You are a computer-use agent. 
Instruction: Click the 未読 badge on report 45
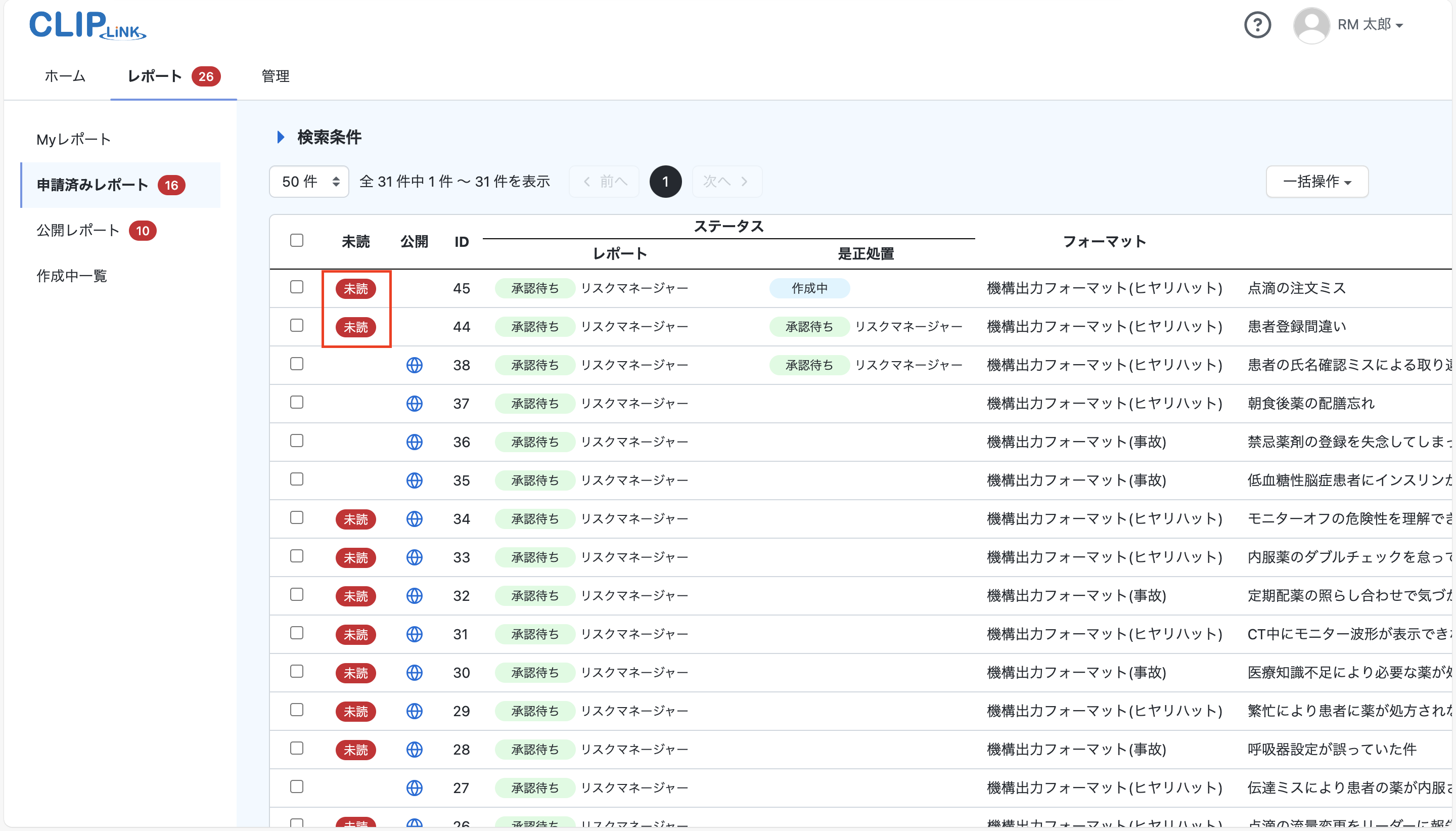[x=356, y=289]
